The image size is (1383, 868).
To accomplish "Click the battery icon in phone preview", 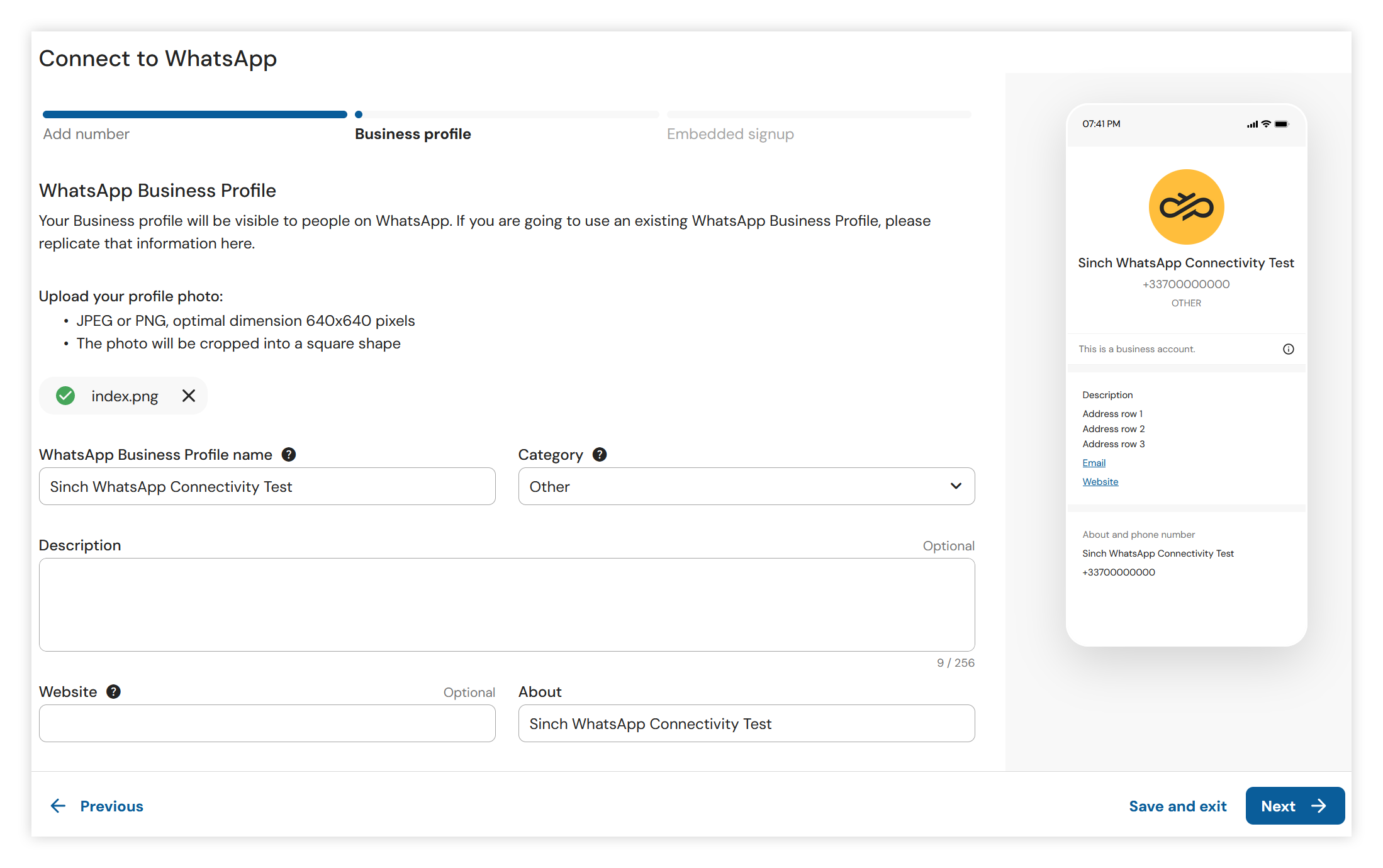I will coord(1282,124).
